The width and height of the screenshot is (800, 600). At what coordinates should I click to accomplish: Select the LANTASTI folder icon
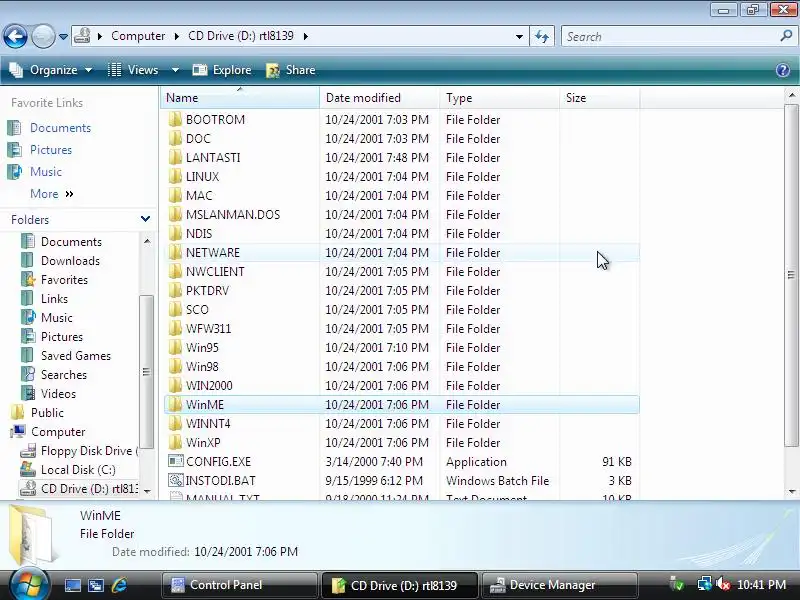pos(175,157)
